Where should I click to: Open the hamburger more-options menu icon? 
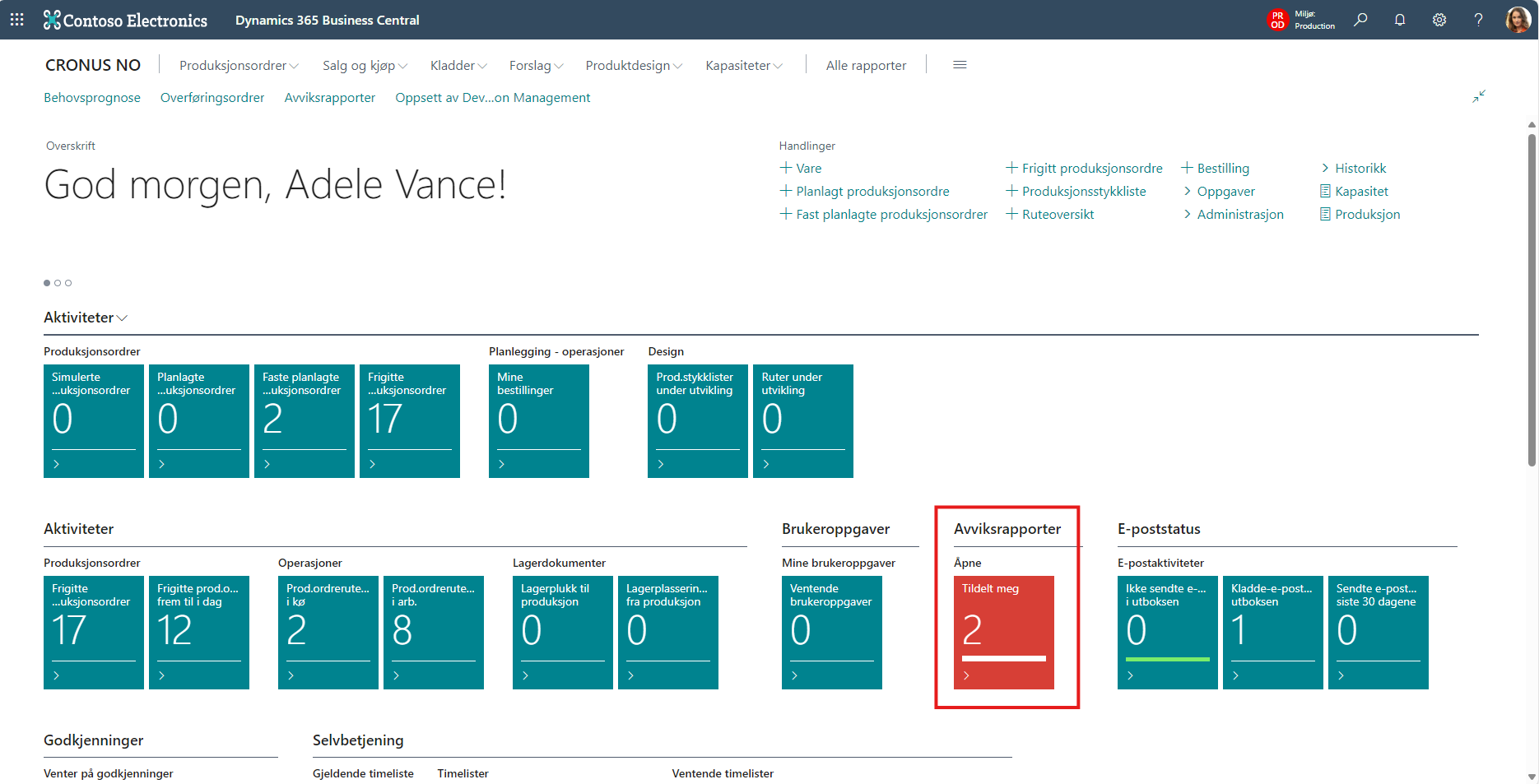pos(960,65)
